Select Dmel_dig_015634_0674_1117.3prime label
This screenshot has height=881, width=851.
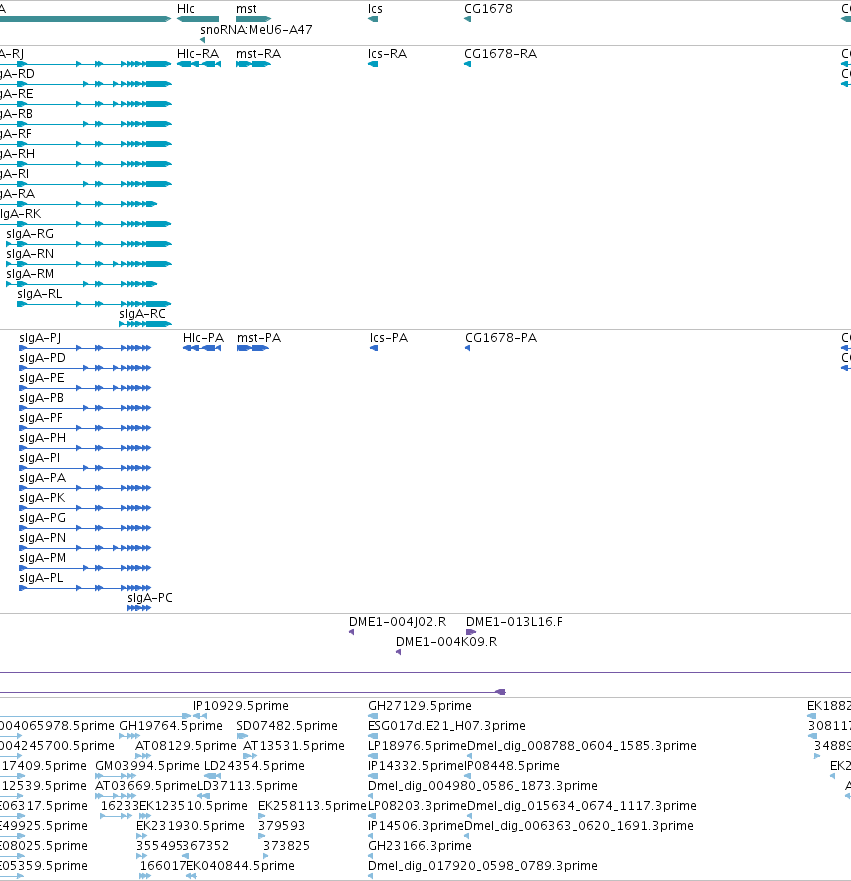pos(582,806)
